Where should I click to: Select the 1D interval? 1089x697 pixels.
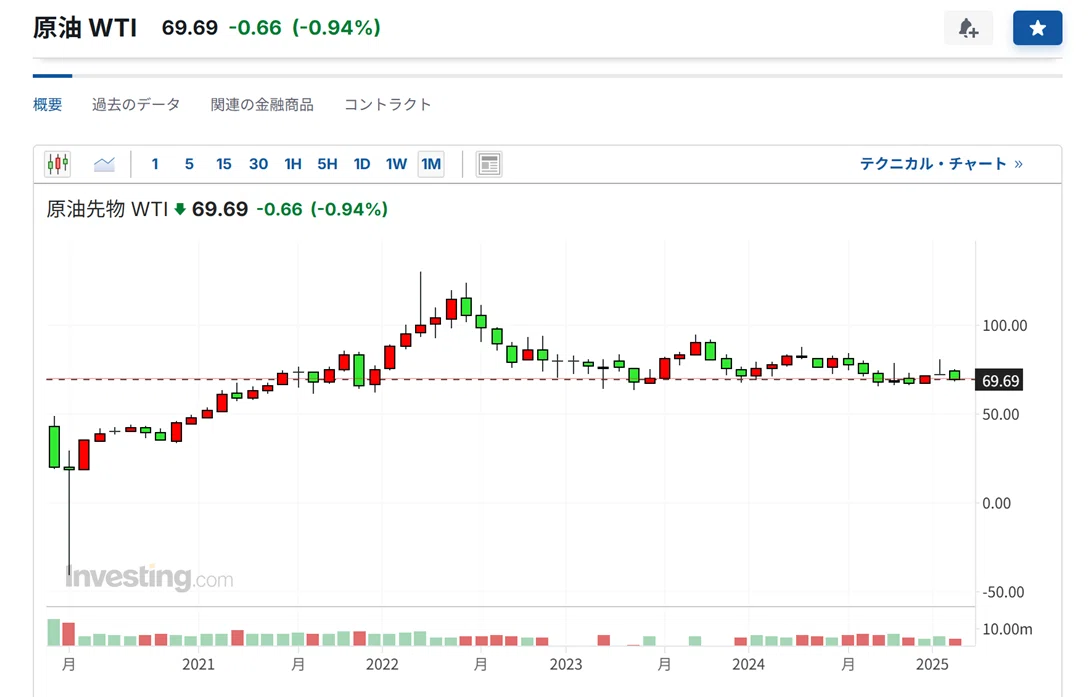point(362,164)
